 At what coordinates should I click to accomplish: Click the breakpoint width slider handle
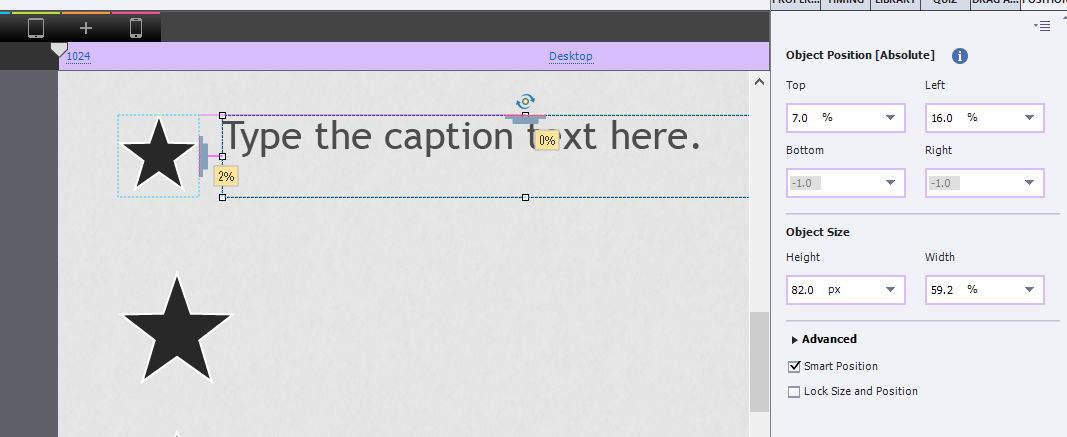(59, 48)
